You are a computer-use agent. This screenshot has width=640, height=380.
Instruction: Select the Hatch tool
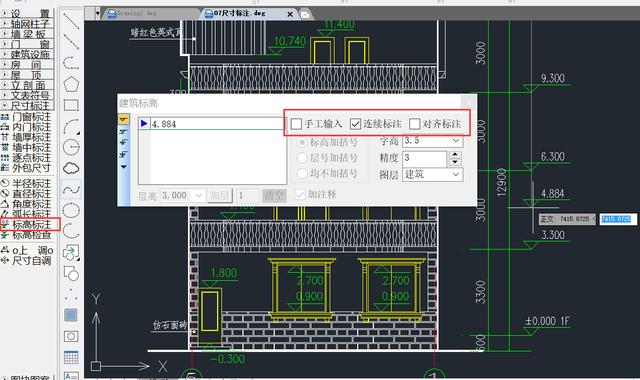click(71, 315)
